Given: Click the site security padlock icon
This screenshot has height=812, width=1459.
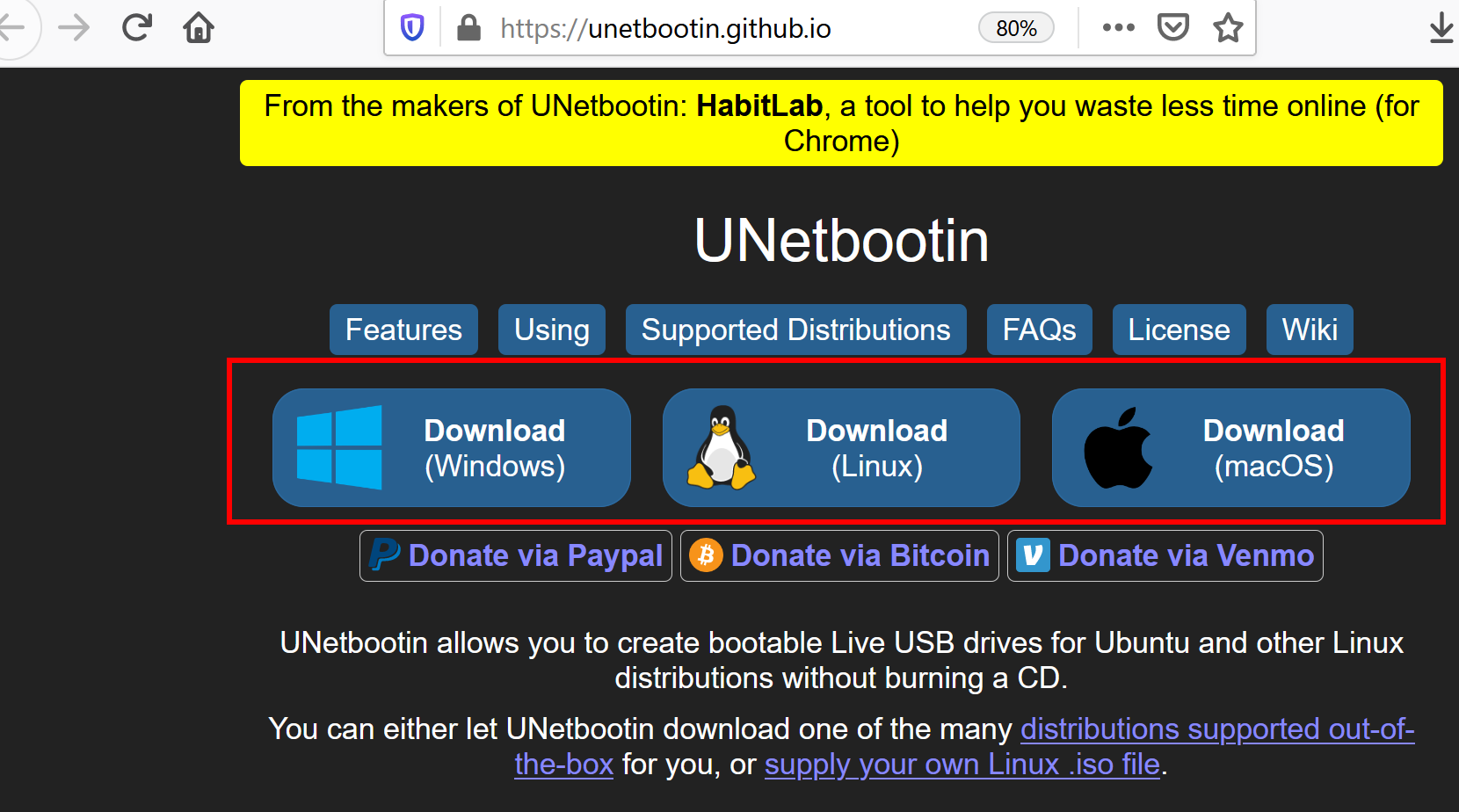Looking at the screenshot, I should [x=468, y=28].
